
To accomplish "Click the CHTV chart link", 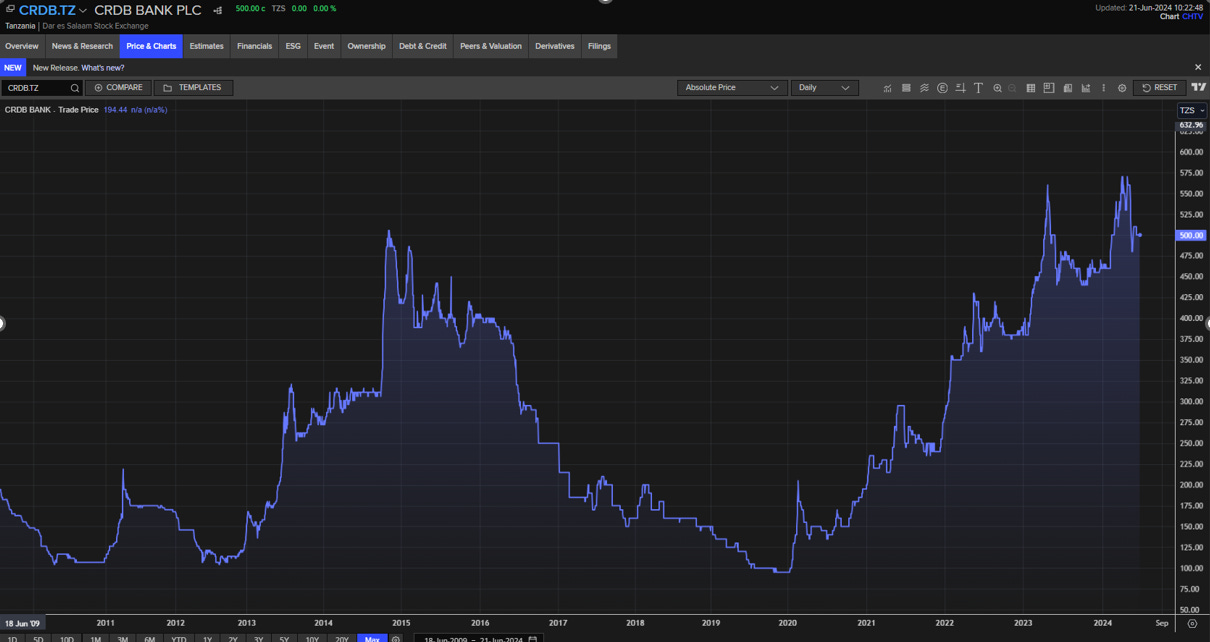I will [1193, 16].
